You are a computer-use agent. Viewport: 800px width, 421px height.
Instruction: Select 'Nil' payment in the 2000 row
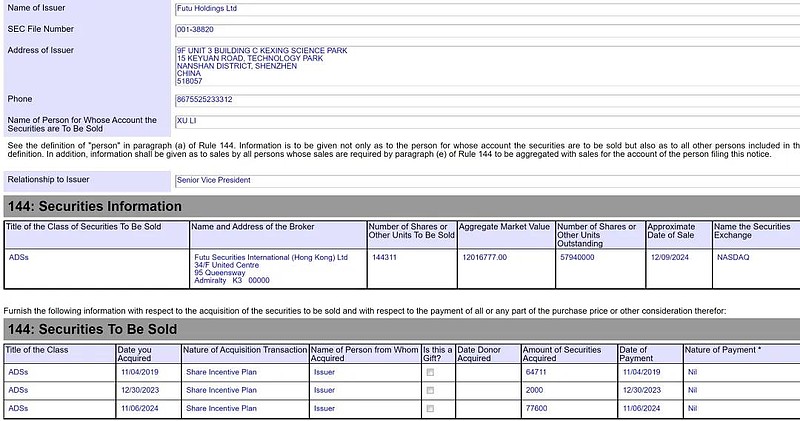pos(692,390)
